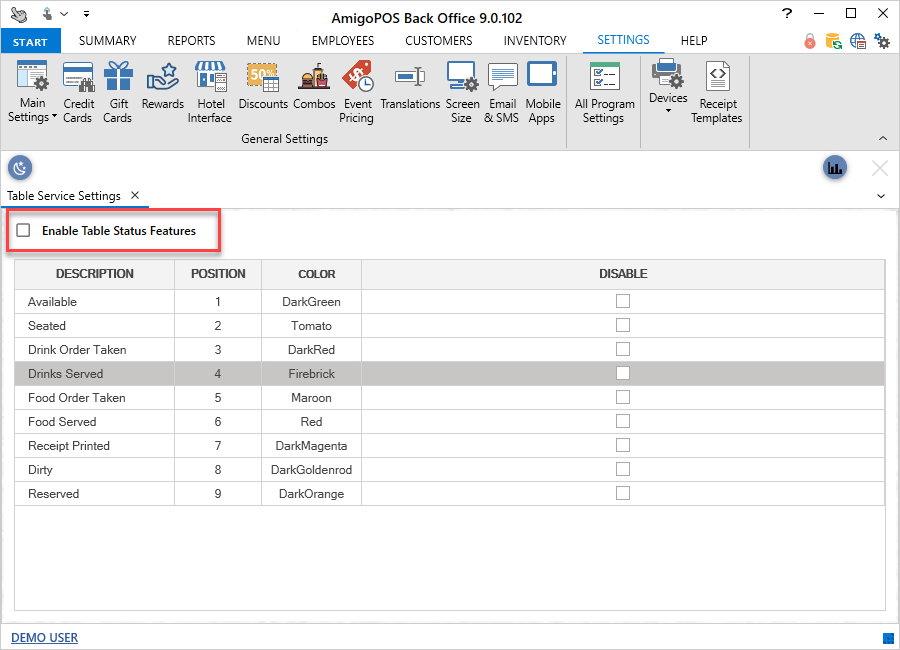This screenshot has height=650, width=900.
Task: Open Receipt Templates
Action: click(x=716, y=92)
